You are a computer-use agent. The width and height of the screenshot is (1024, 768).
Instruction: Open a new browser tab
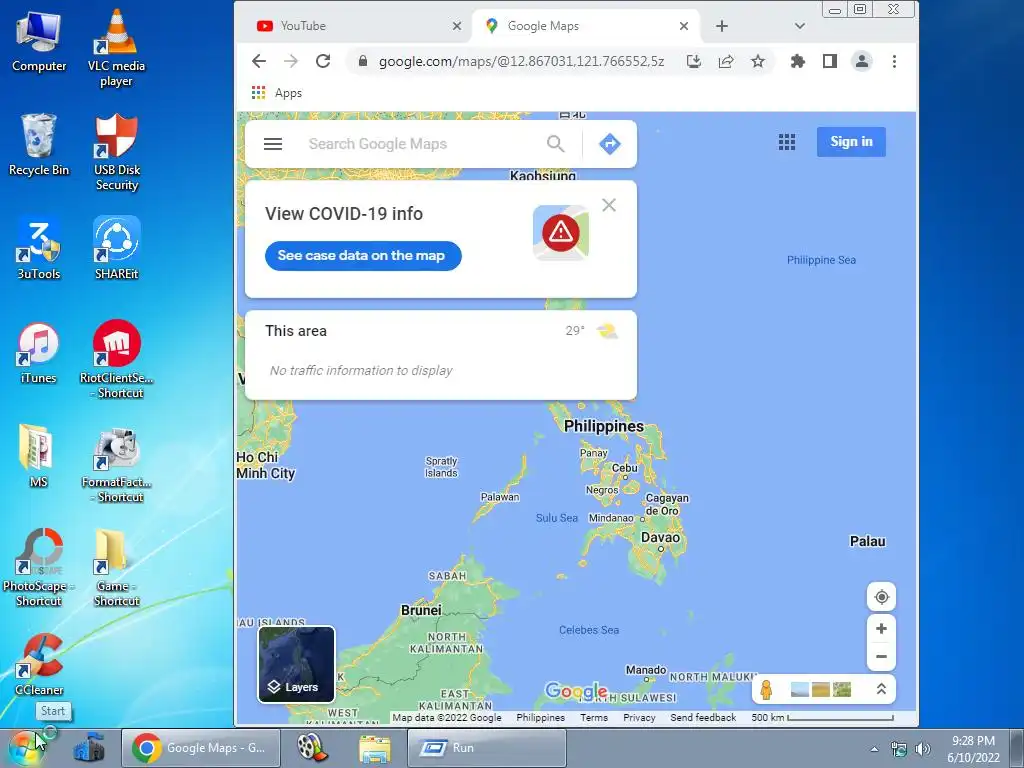pyautogui.click(x=722, y=26)
